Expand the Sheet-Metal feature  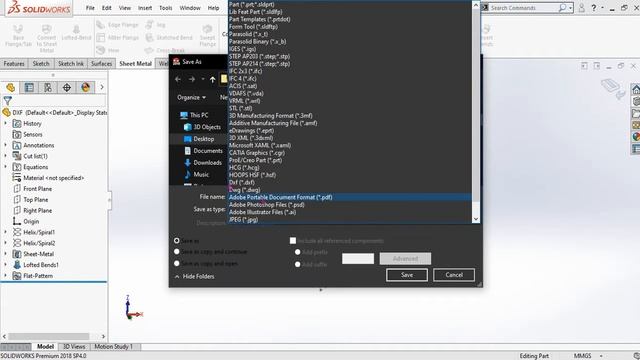coord(6,254)
